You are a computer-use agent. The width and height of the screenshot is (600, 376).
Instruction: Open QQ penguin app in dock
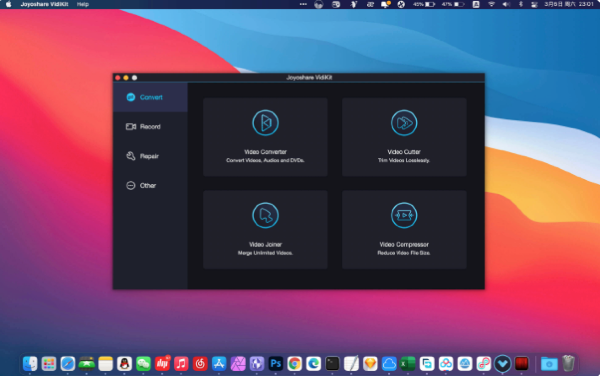coord(124,363)
